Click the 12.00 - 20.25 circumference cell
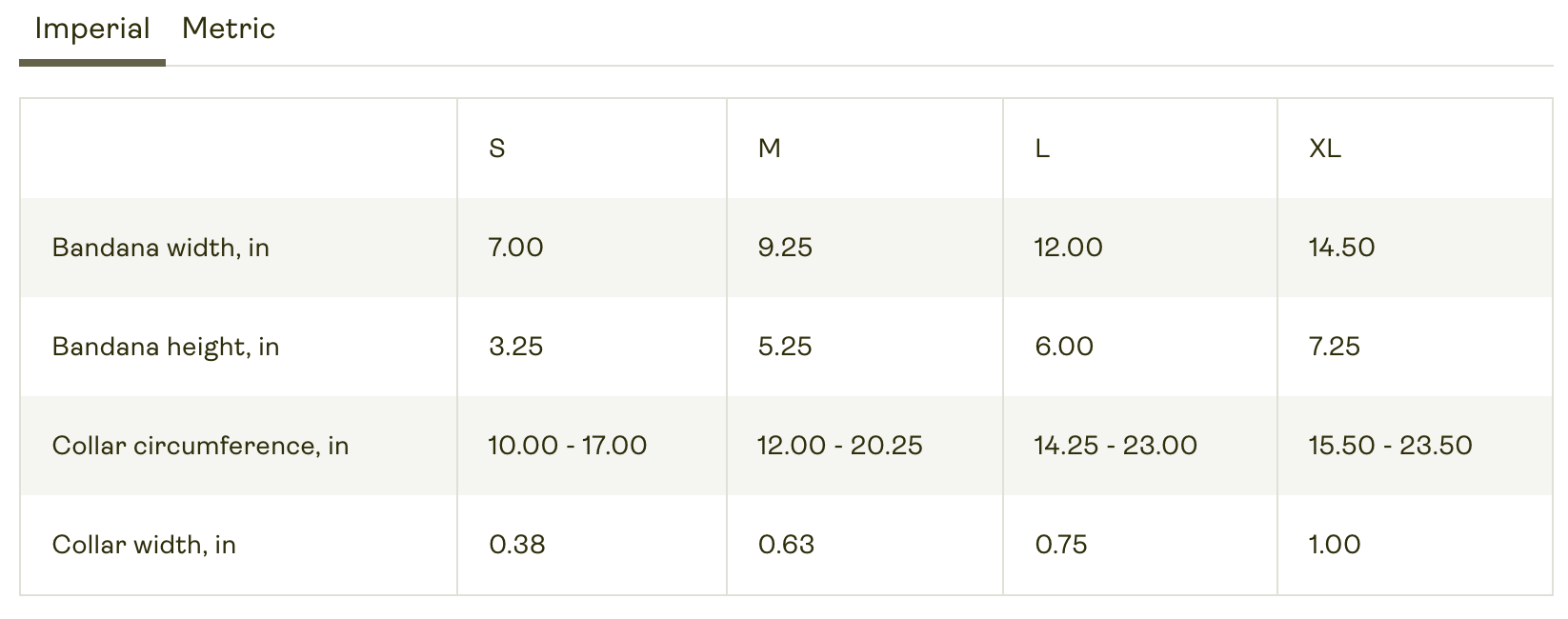 [x=839, y=446]
